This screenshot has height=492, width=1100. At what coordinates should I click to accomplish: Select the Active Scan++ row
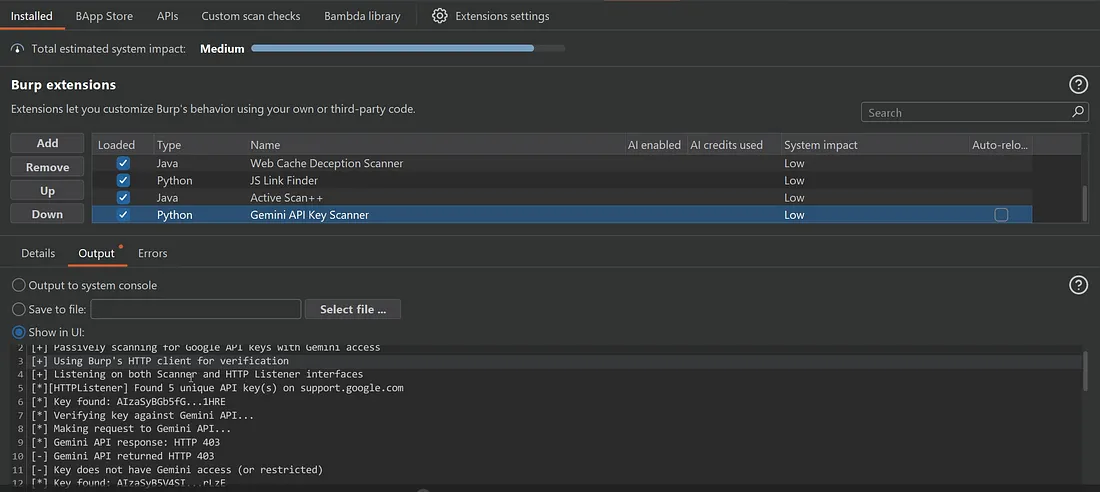click(x=562, y=197)
